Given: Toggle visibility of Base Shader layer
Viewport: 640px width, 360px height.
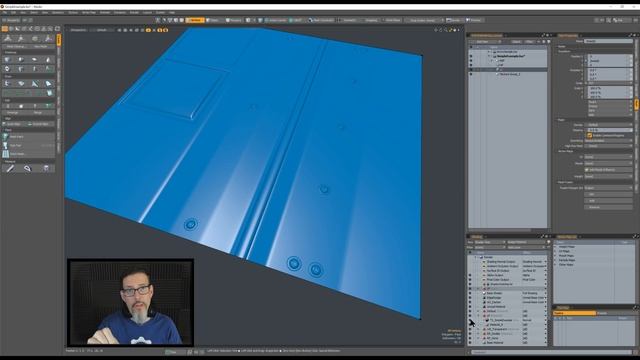Looking at the screenshot, I should (x=470, y=293).
